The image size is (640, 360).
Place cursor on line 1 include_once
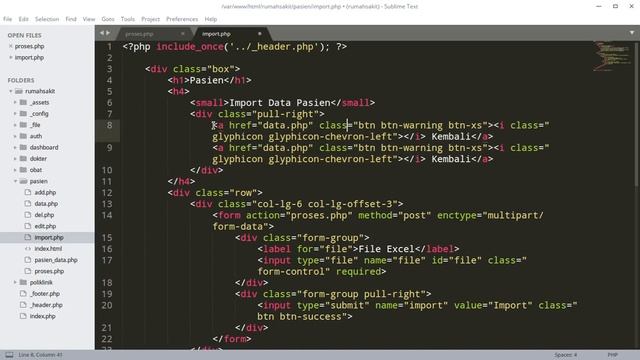pyautogui.click(x=190, y=47)
